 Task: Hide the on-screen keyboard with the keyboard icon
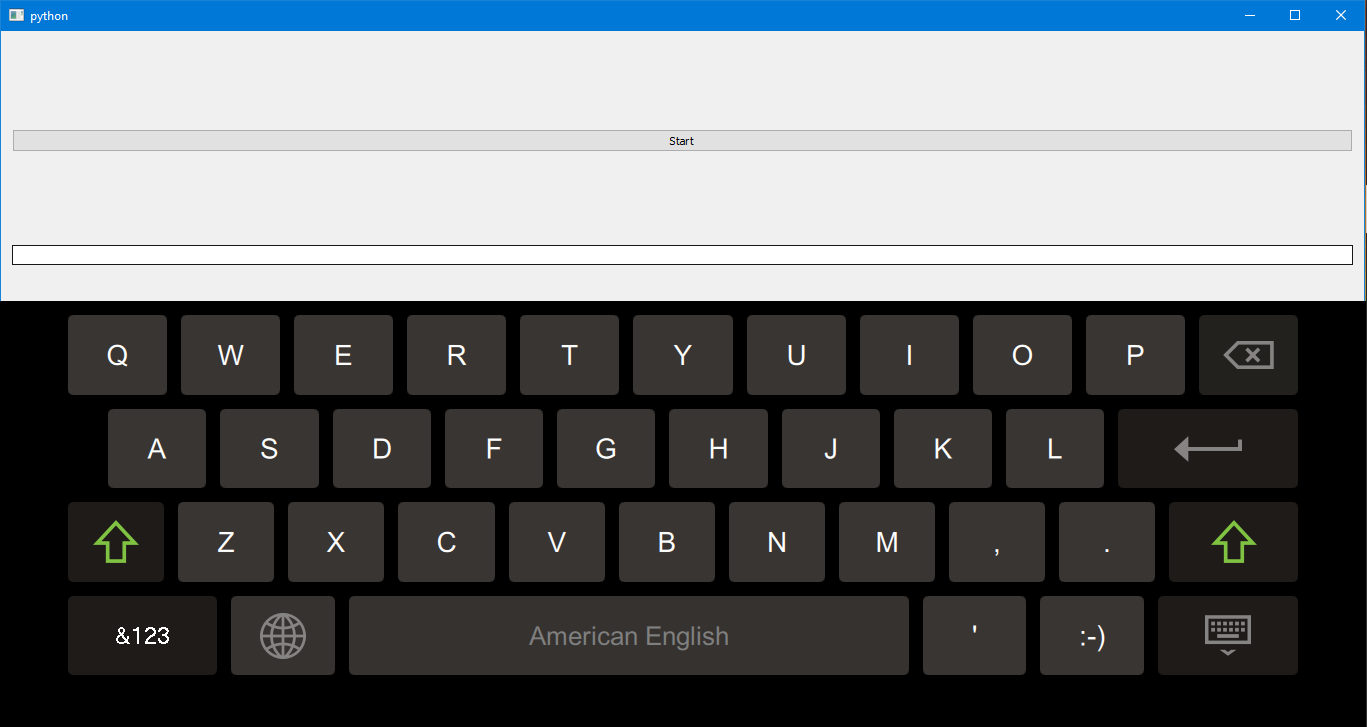(x=1227, y=636)
